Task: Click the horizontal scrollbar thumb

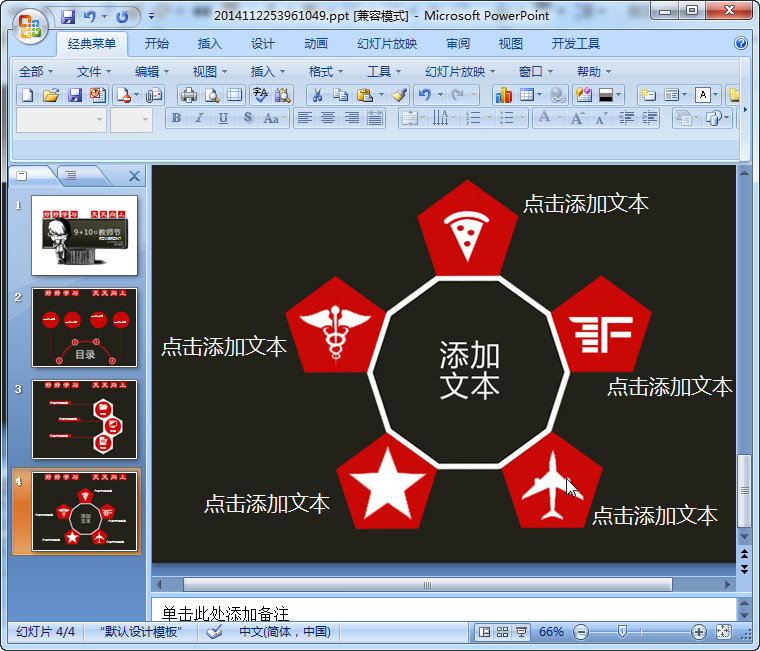Action: (428, 585)
